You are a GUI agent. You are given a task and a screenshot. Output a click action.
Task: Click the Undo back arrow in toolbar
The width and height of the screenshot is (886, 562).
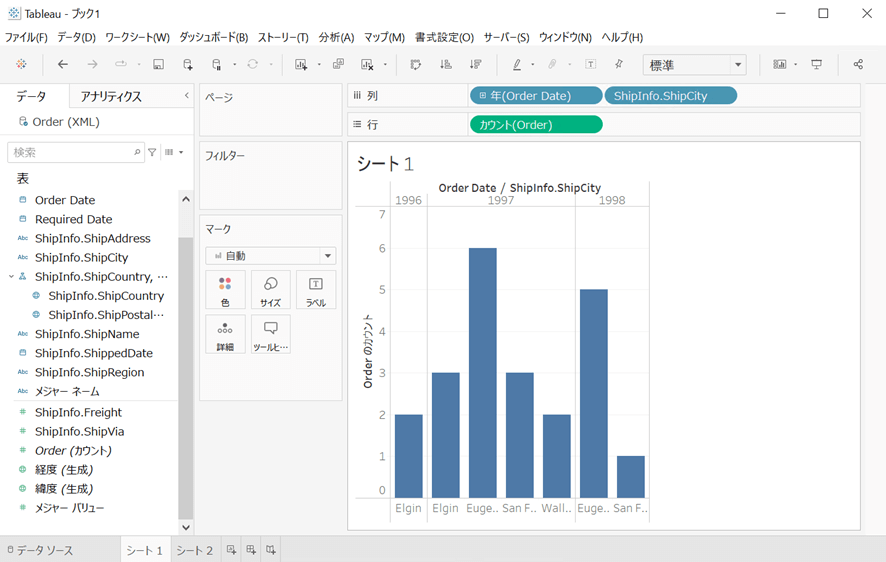[x=63, y=65]
